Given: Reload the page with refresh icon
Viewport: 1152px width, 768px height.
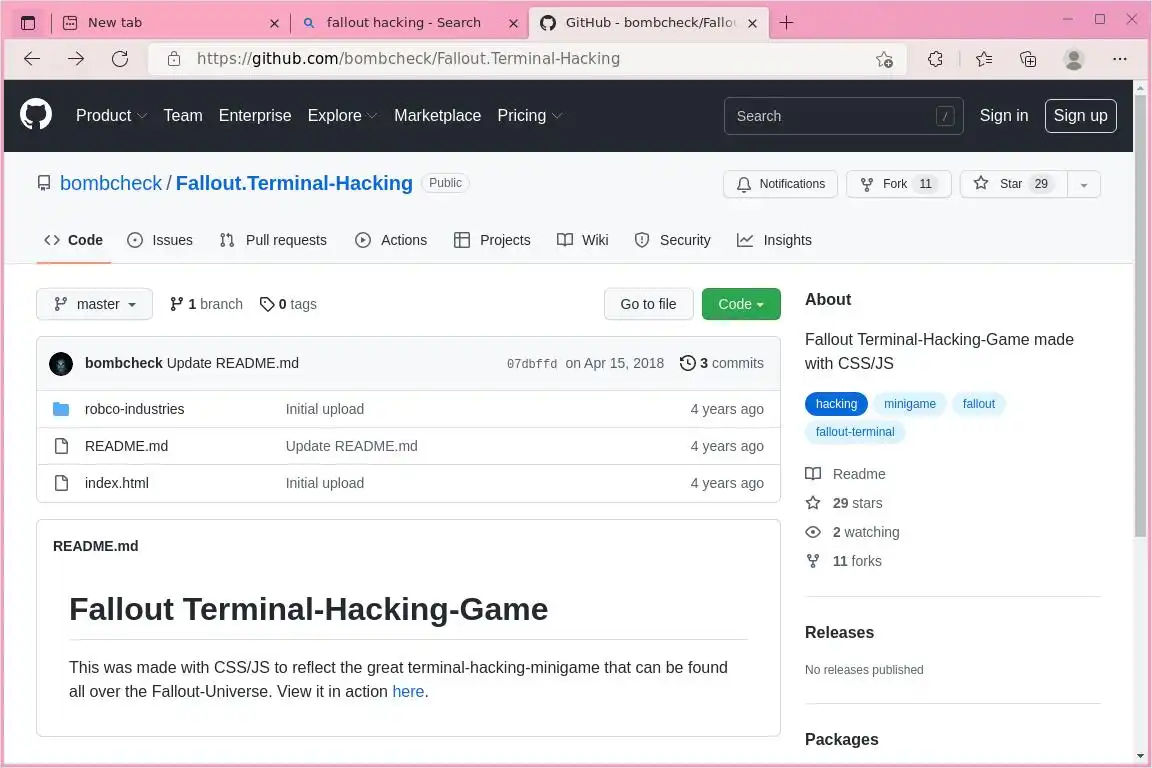Looking at the screenshot, I should coord(120,59).
